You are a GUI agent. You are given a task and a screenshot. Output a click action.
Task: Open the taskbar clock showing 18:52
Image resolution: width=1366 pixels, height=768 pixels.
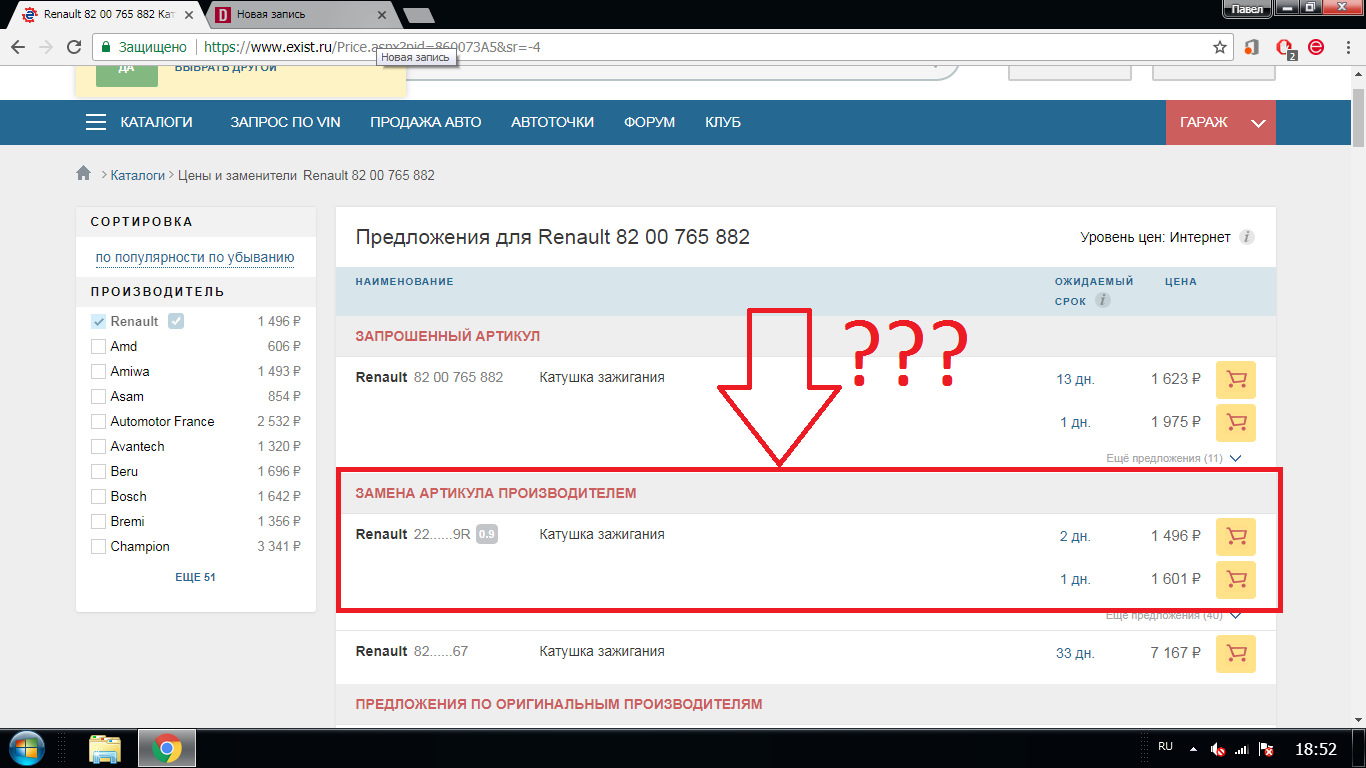1315,748
